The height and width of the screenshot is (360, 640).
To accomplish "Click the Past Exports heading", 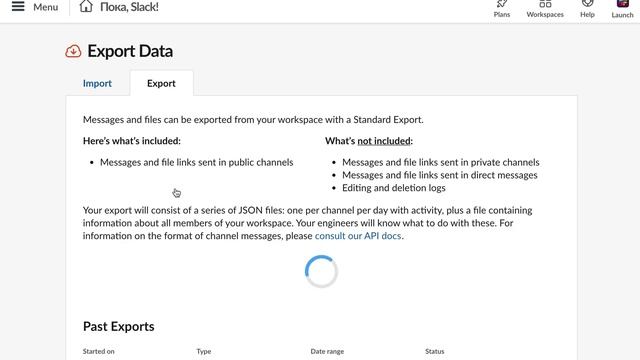I will pos(118,327).
